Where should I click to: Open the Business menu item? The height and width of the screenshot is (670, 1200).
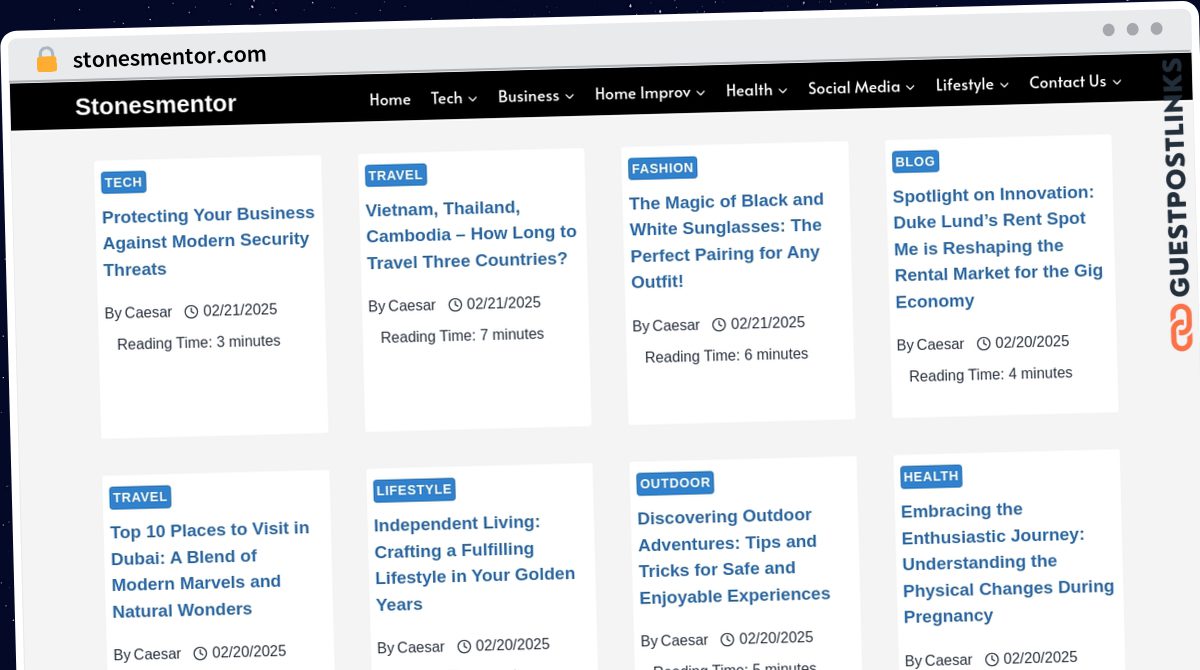(x=528, y=96)
